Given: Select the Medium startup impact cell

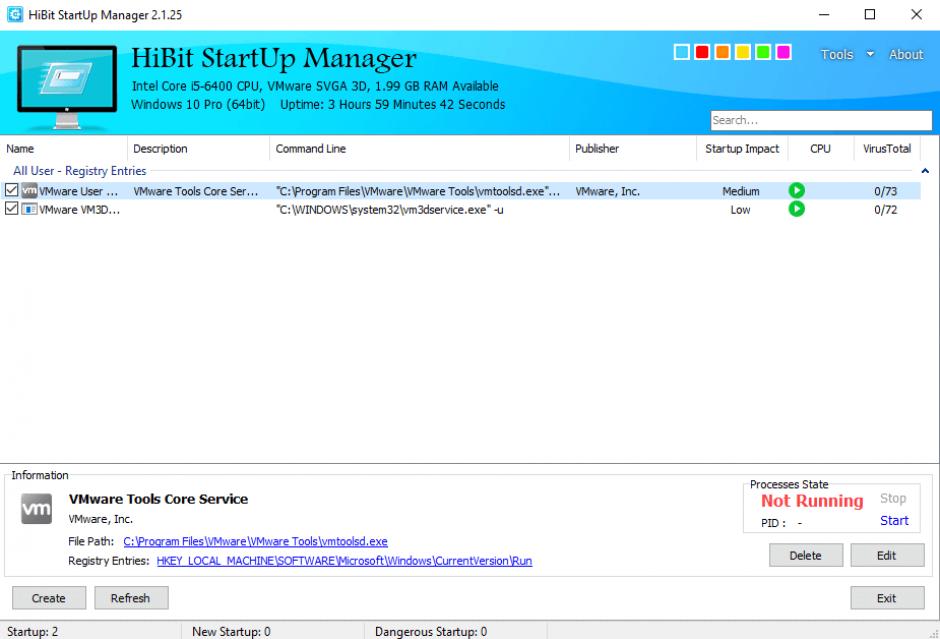Looking at the screenshot, I should click(x=741, y=191).
